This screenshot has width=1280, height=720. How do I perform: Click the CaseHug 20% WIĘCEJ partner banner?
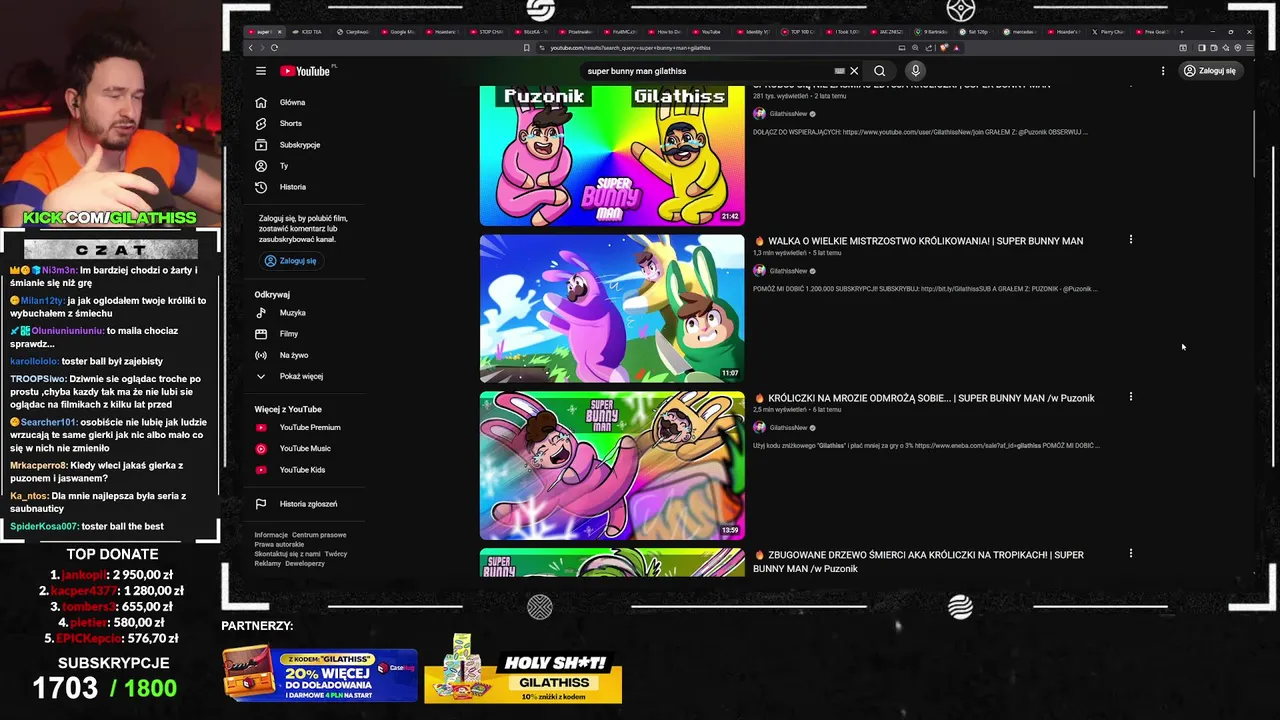[320, 675]
